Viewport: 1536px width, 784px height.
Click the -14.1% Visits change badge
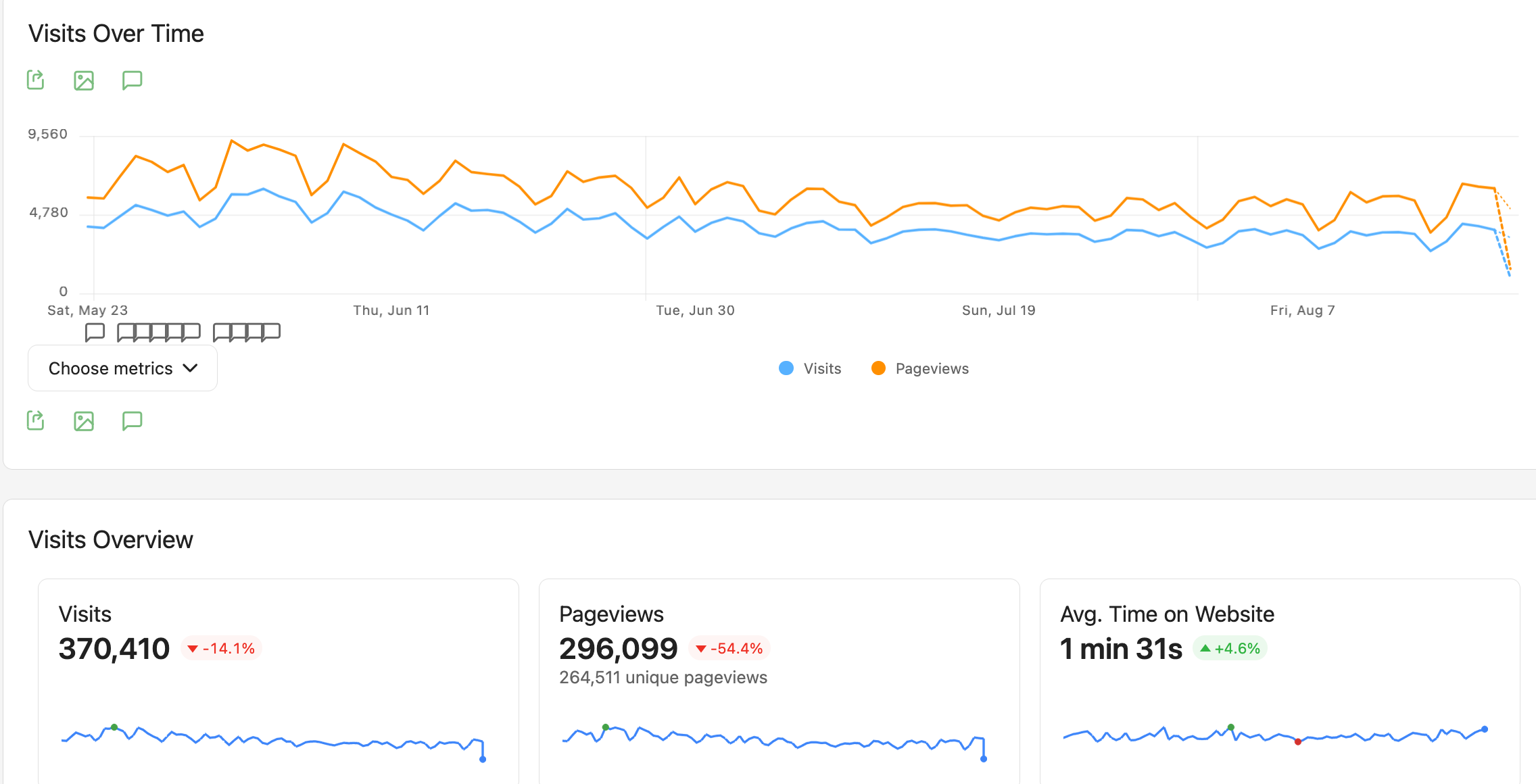pyautogui.click(x=221, y=649)
